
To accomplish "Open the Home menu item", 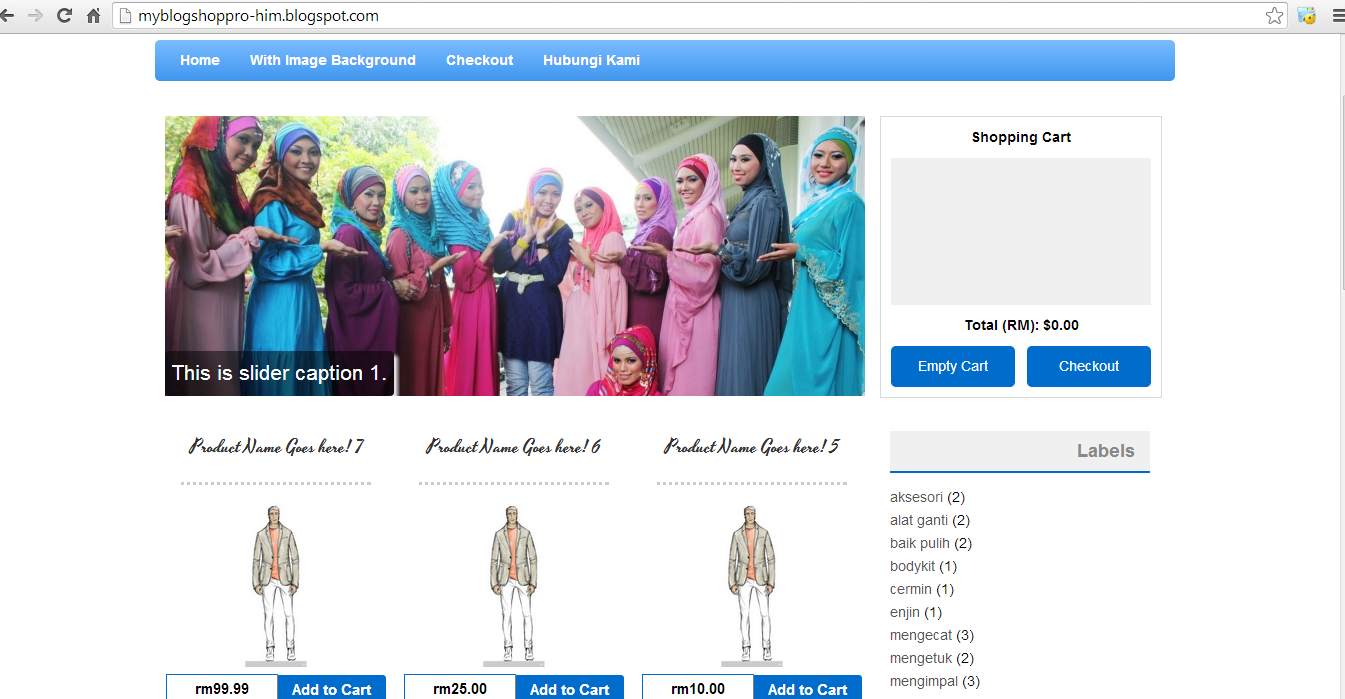I will [x=200, y=60].
